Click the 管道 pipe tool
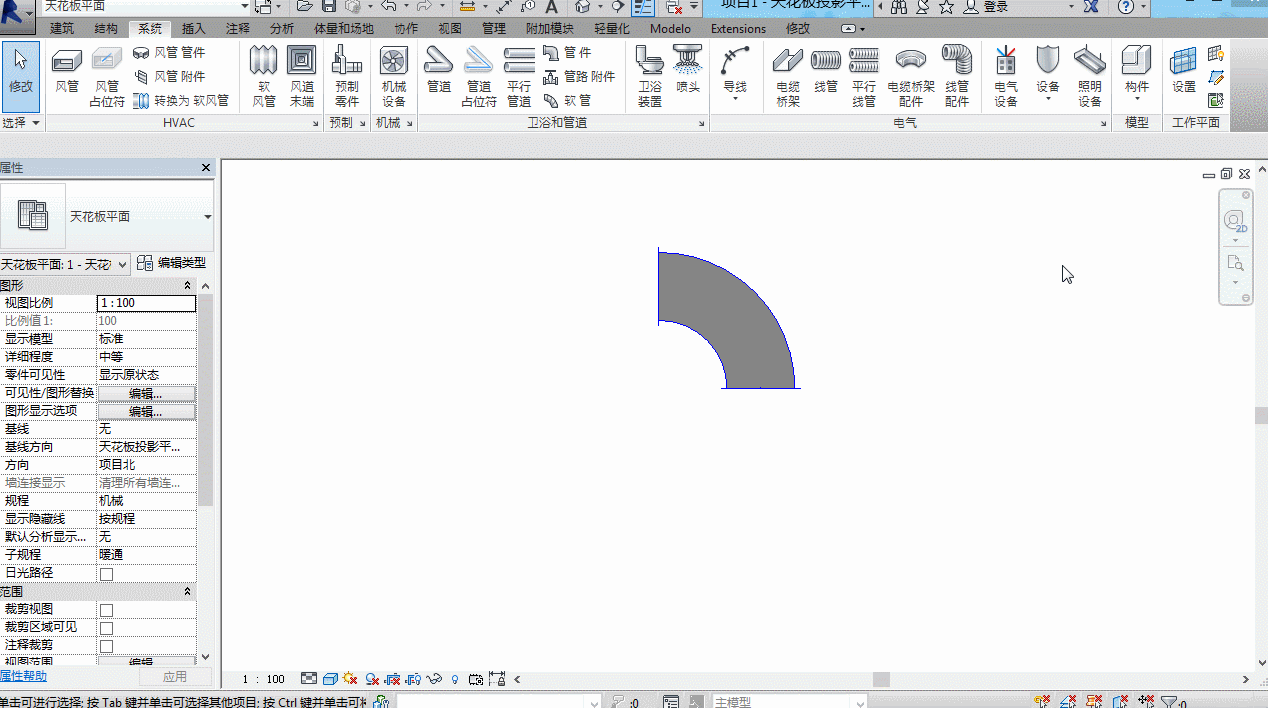This screenshot has width=1268, height=708. coord(439,71)
